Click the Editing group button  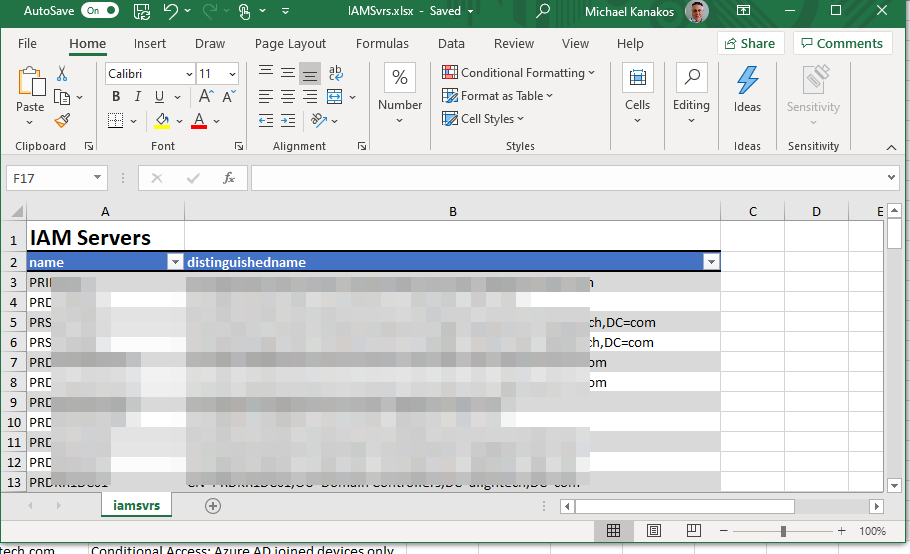[691, 93]
